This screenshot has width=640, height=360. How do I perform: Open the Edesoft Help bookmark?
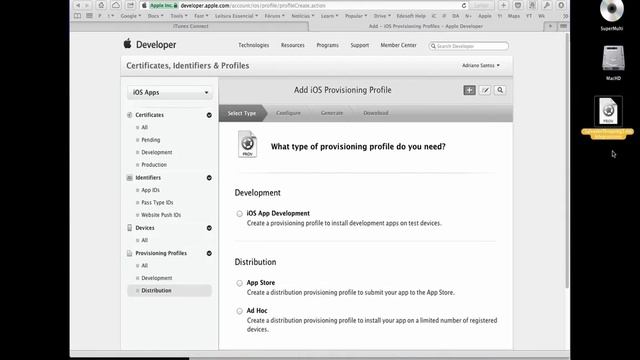point(411,16)
